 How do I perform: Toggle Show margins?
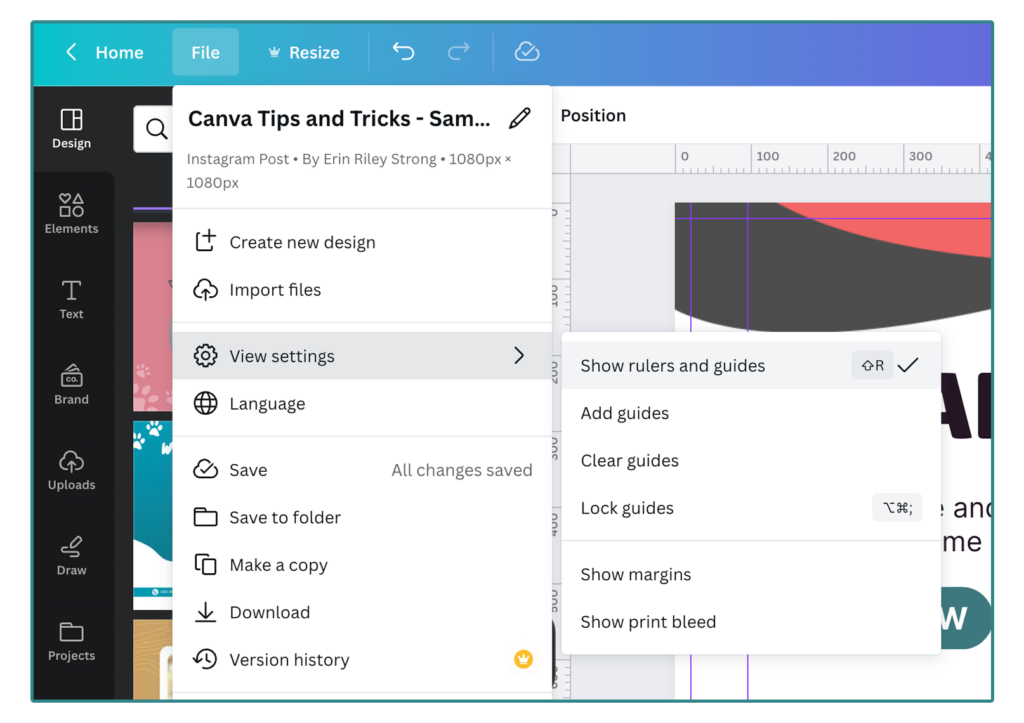(751, 575)
